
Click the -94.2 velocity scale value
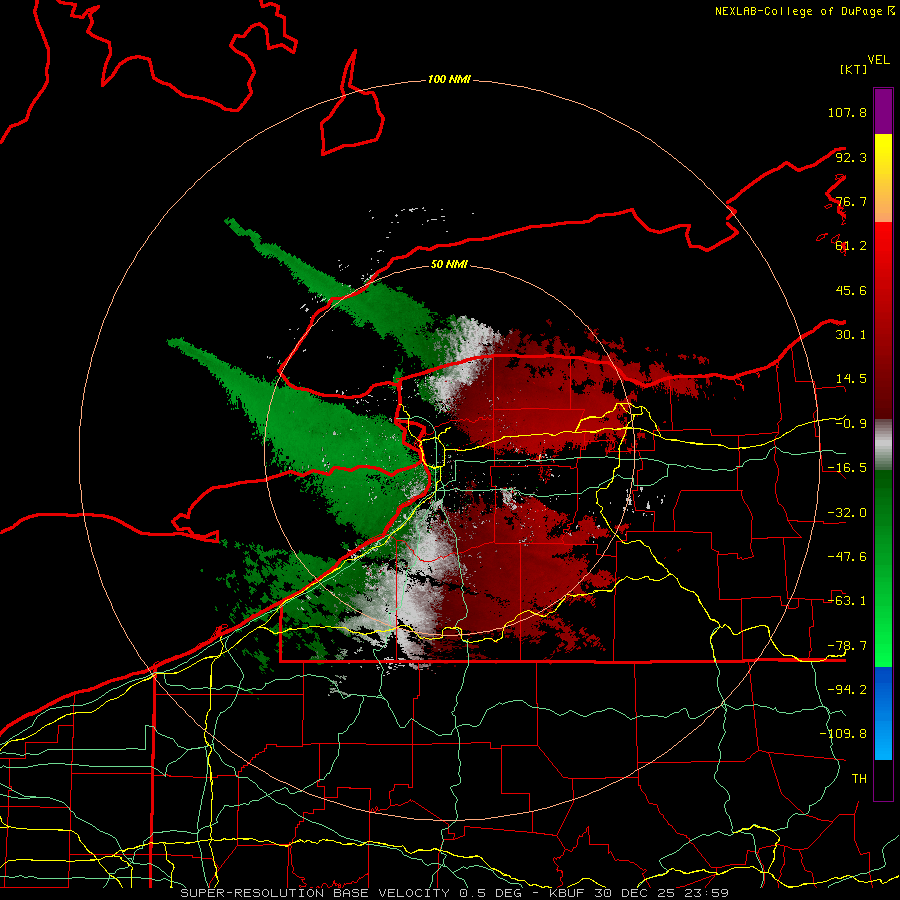click(x=847, y=689)
